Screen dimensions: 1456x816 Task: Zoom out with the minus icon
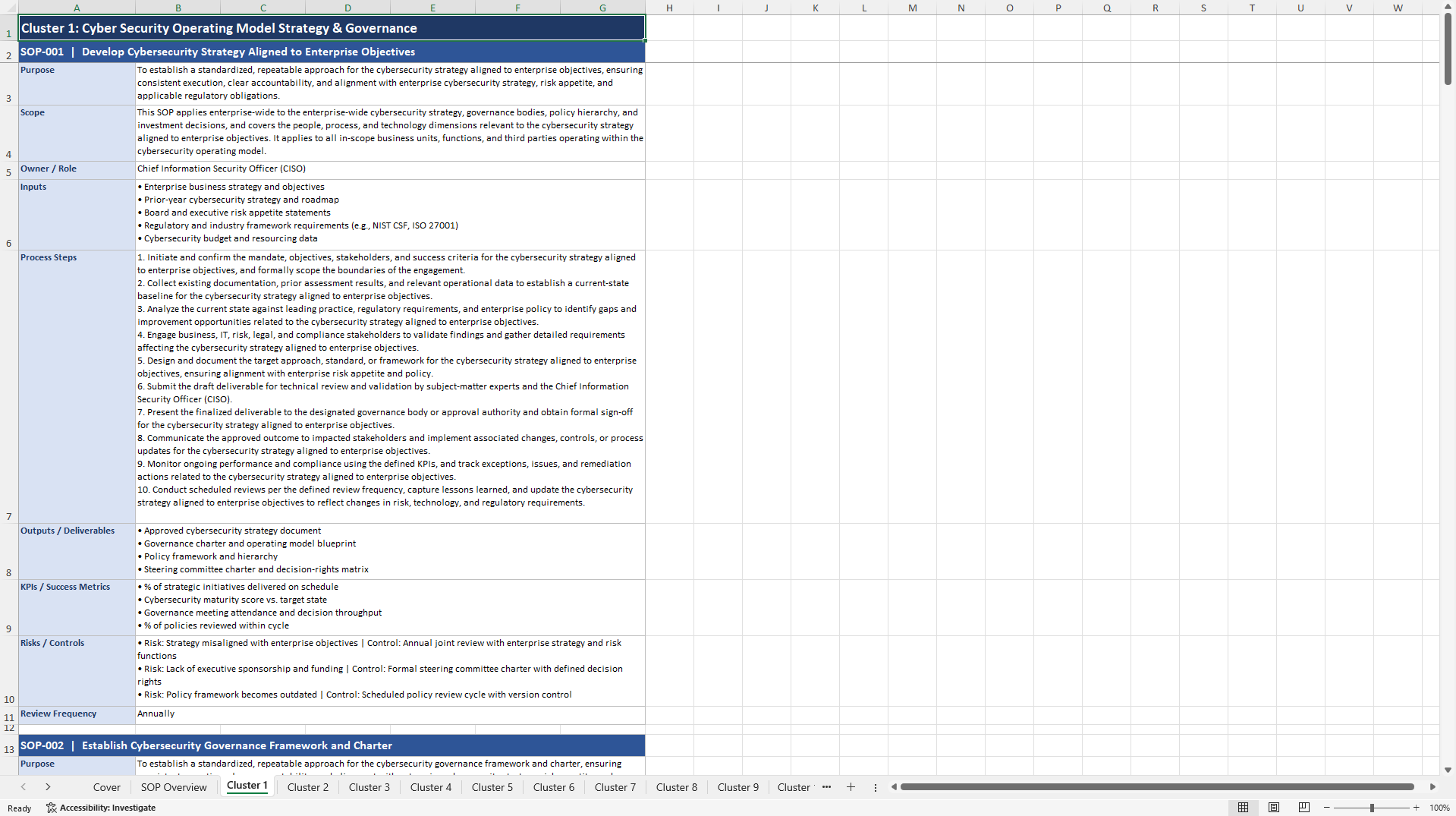tap(1327, 808)
